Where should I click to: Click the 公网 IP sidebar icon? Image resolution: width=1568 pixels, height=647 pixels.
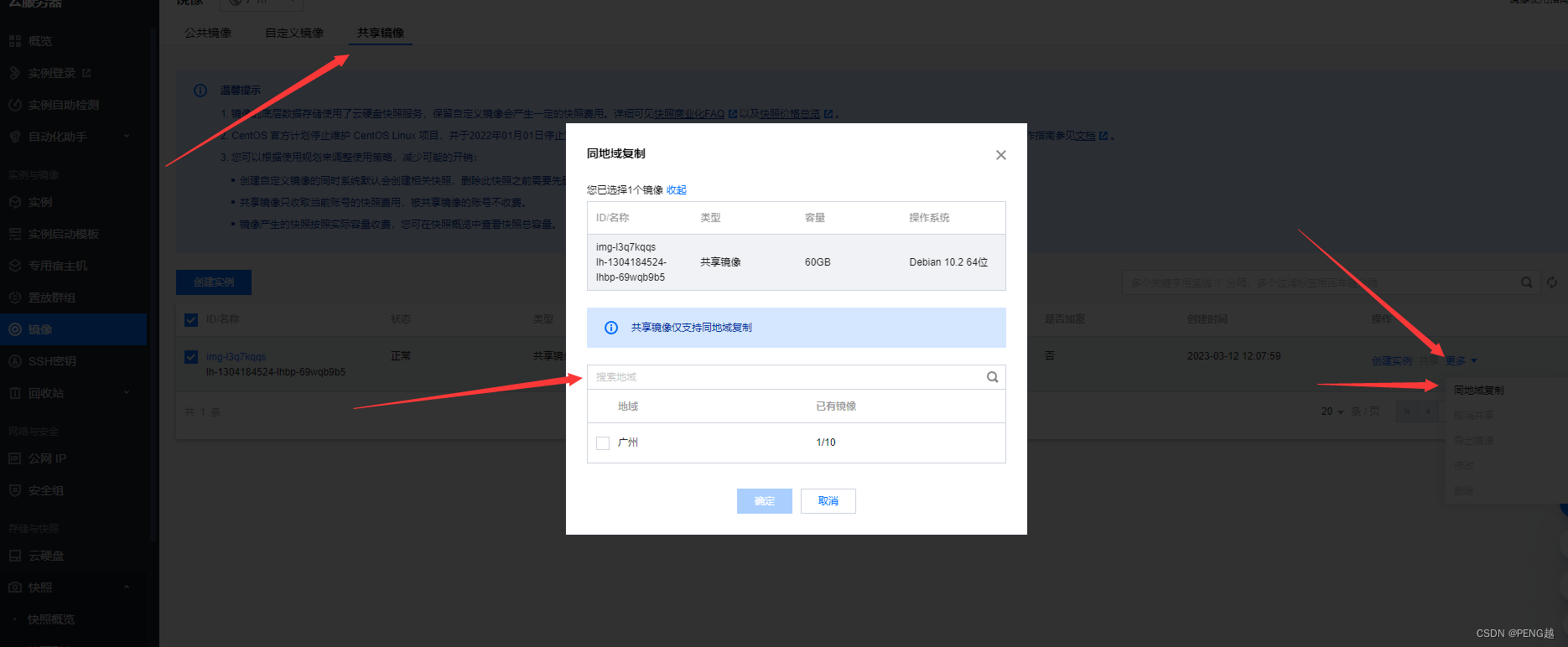[15, 458]
